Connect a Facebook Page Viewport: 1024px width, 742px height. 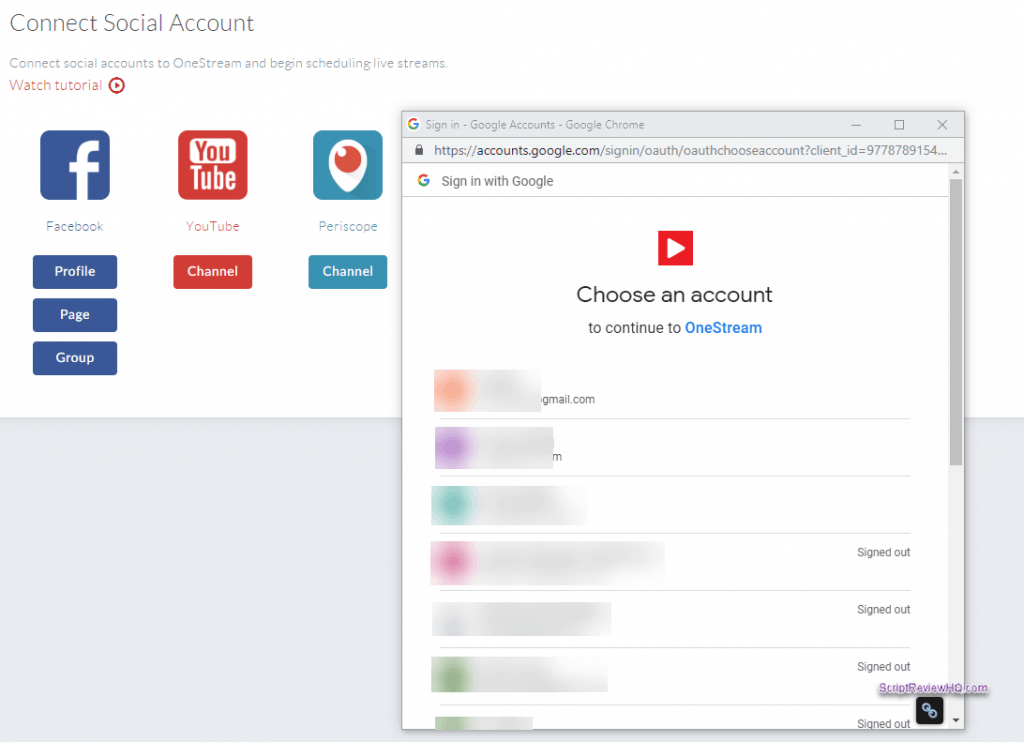(x=75, y=315)
